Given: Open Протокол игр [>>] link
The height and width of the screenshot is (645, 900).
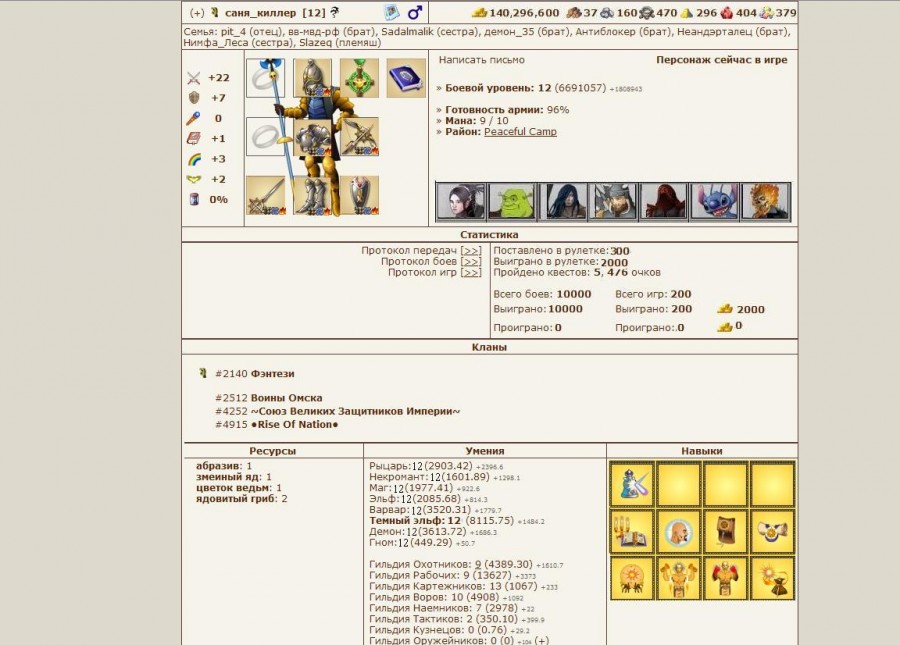Looking at the screenshot, I should 435,272.
